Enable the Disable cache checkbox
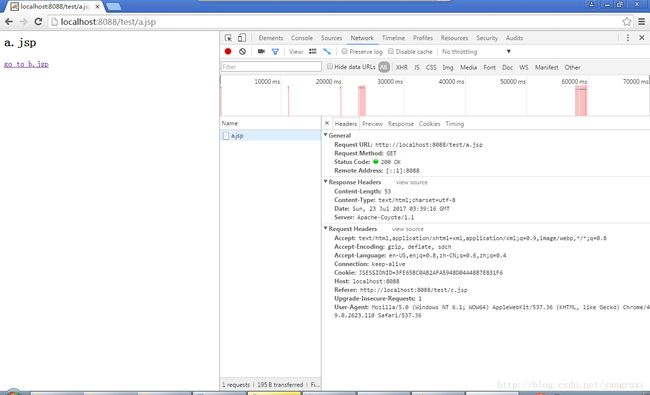The height and width of the screenshot is (395, 650). (x=391, y=51)
